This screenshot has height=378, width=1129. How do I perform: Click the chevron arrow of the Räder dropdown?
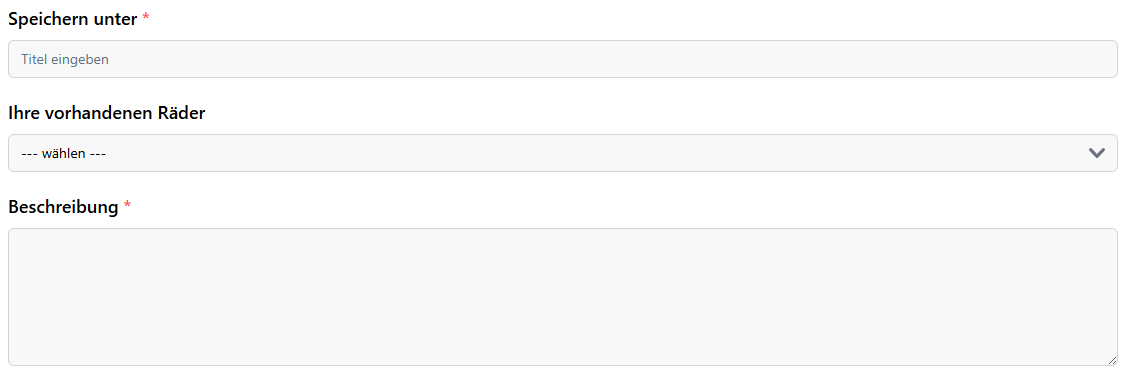[1097, 153]
